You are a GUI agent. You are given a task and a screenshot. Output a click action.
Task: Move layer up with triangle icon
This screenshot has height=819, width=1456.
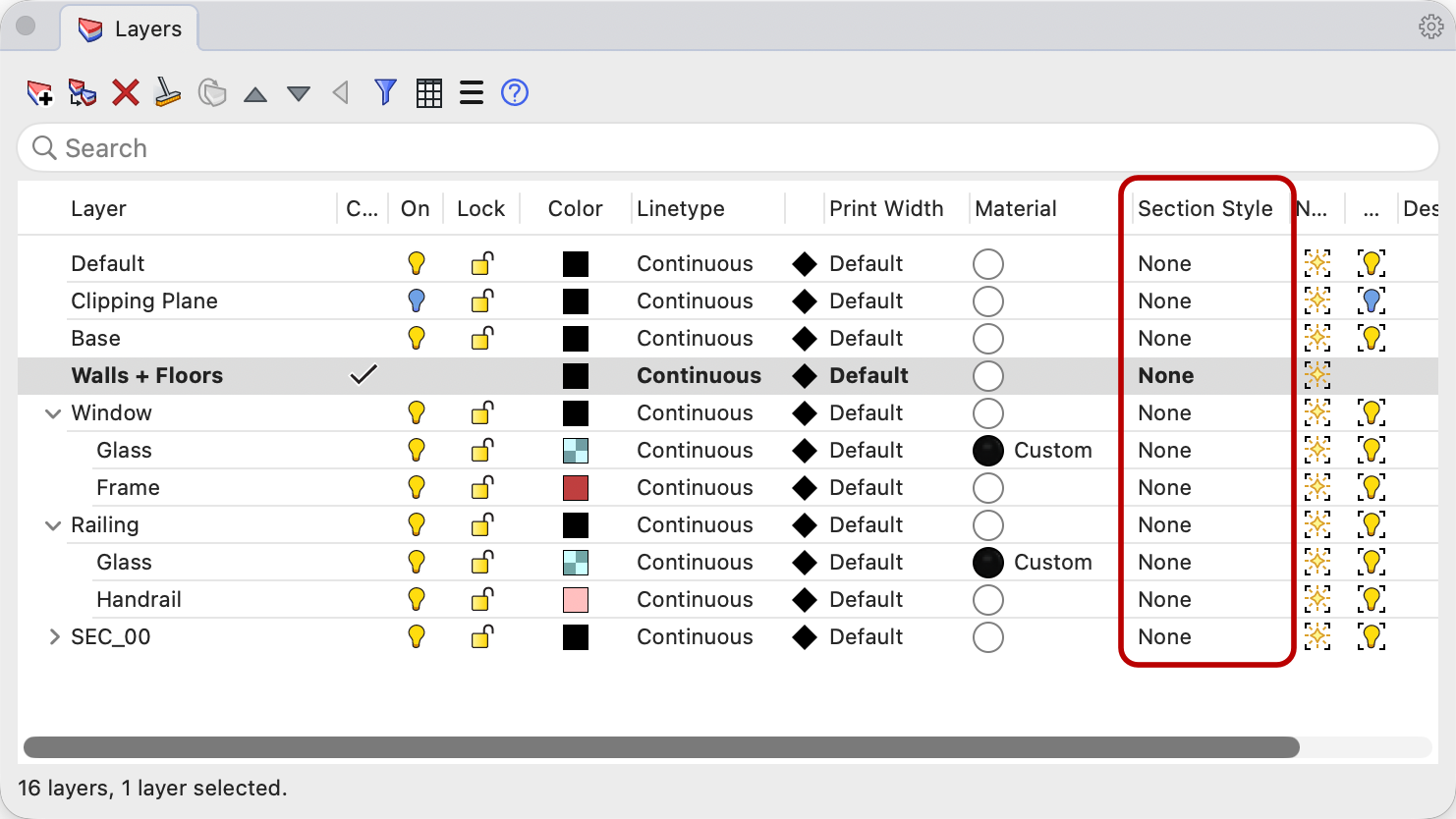point(255,94)
